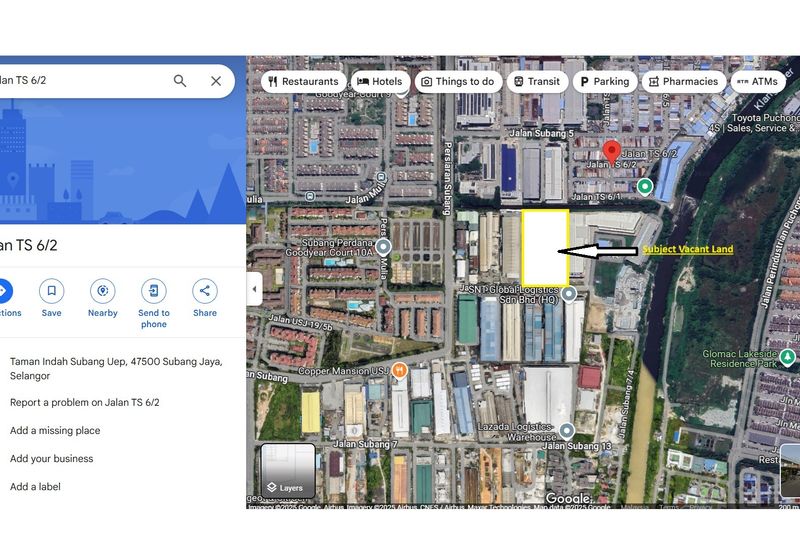This screenshot has width=800, height=552.
Task: Click the Save bookmark icon
Action: 51,291
